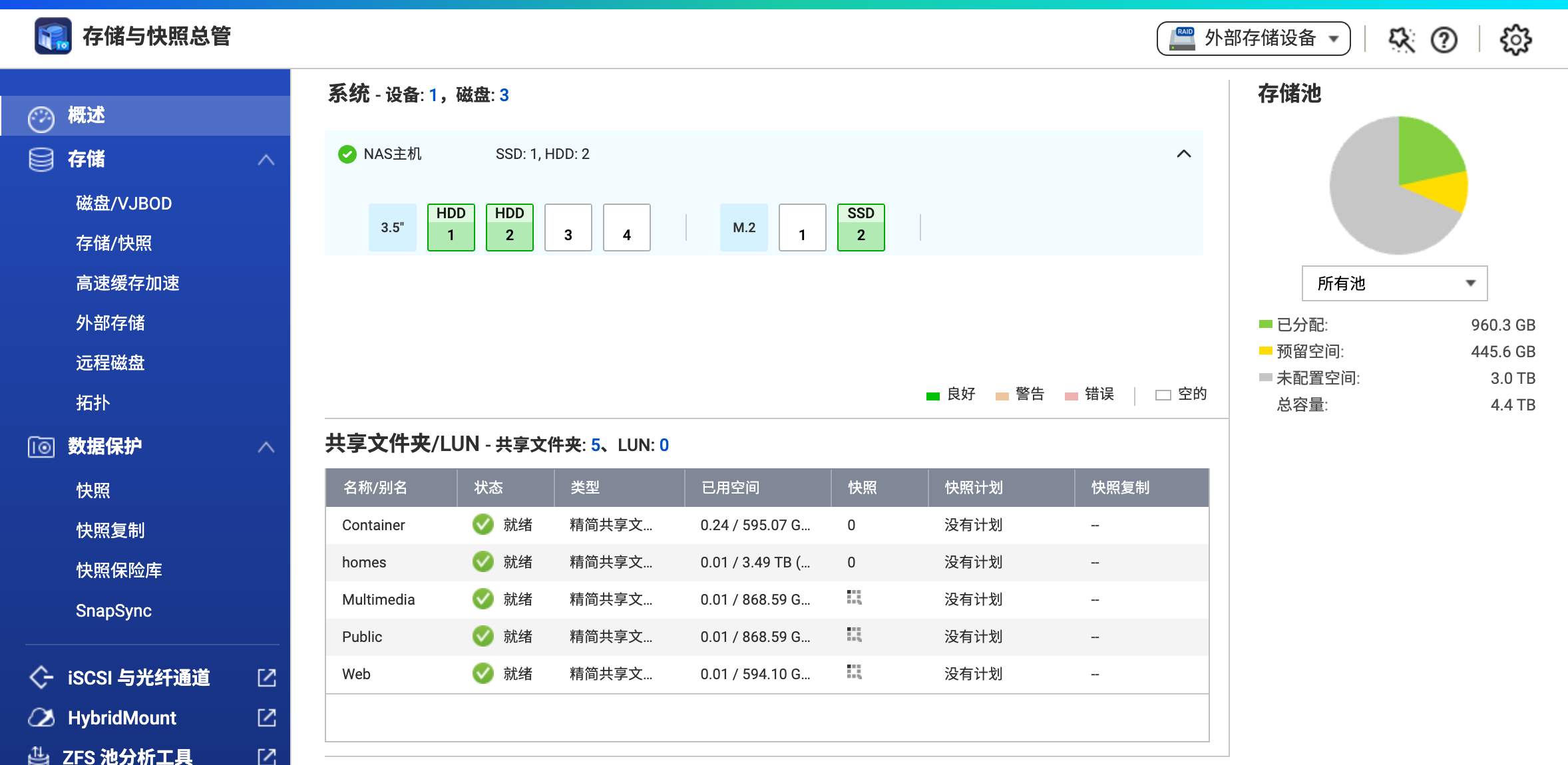This screenshot has height=765, width=1568.
Task: Click the tools wizard icon in header
Action: pos(1401,40)
